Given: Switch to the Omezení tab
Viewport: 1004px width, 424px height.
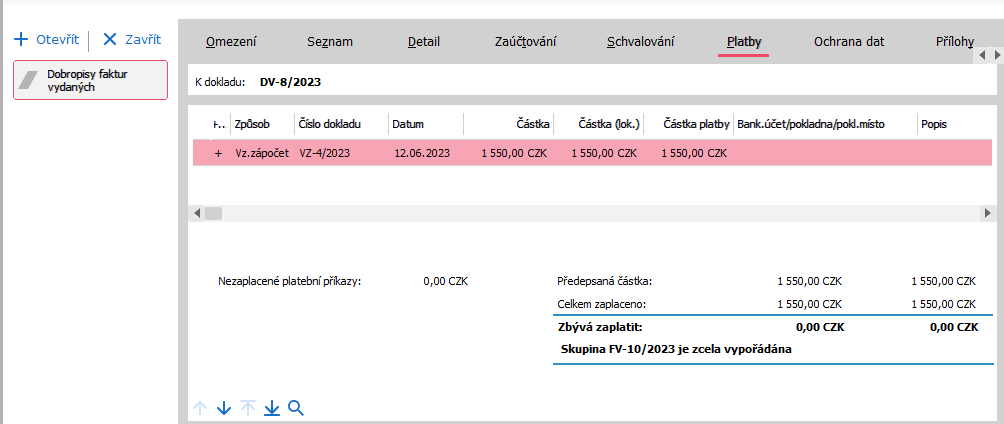Looking at the screenshot, I should point(231,42).
